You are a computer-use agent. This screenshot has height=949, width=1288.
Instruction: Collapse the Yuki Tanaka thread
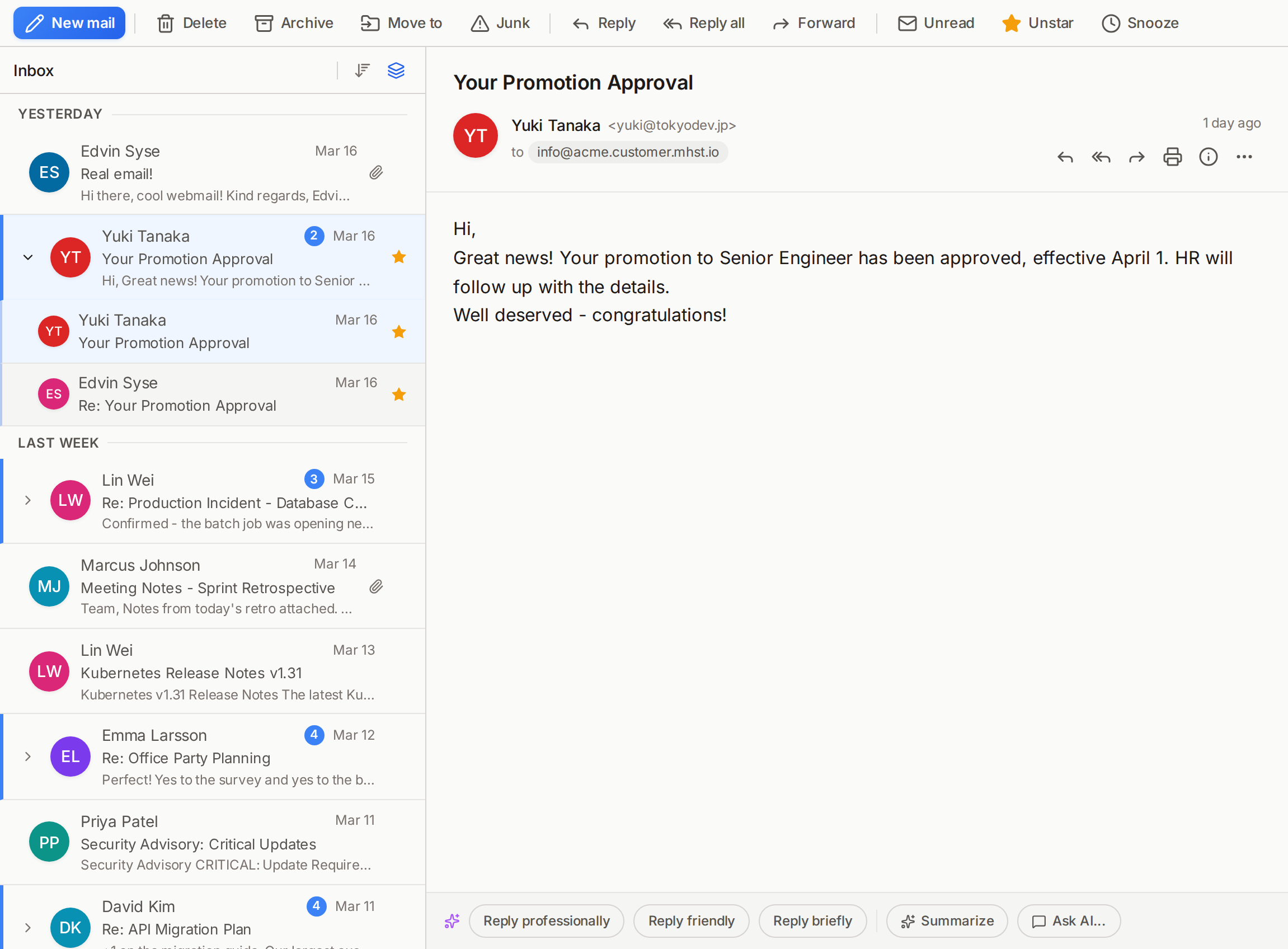27,257
